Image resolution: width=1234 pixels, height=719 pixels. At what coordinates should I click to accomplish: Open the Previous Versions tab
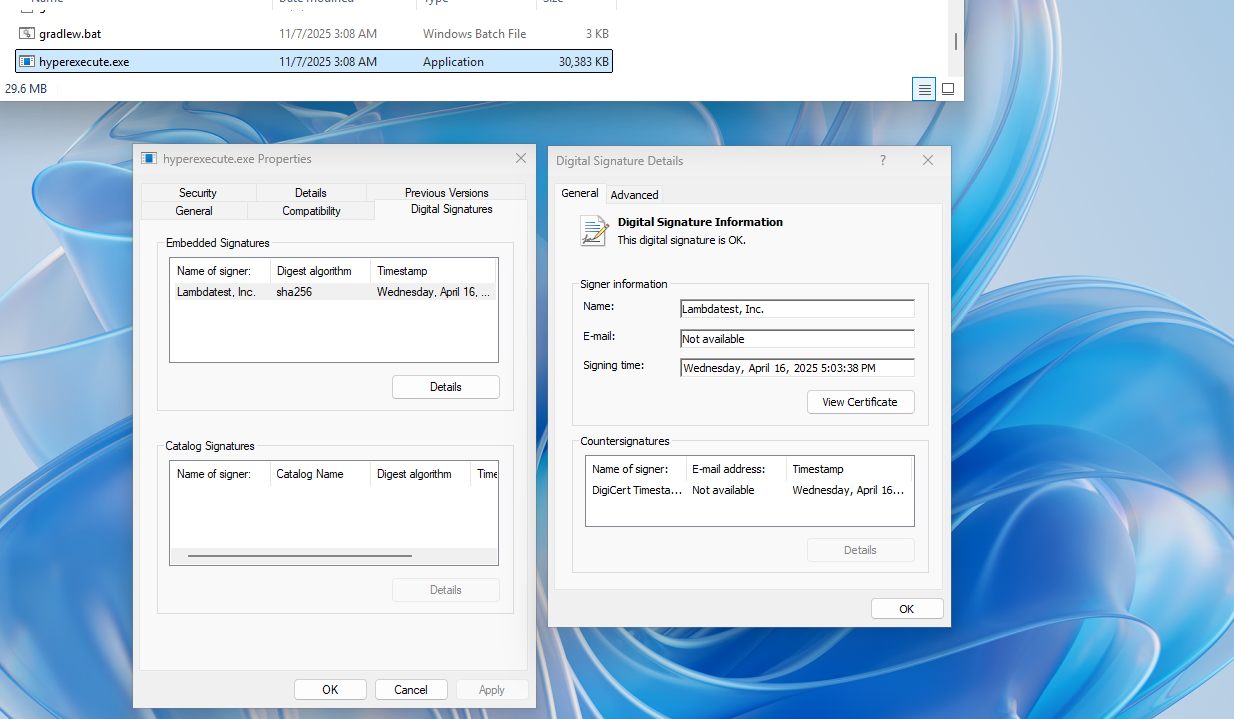click(x=446, y=193)
